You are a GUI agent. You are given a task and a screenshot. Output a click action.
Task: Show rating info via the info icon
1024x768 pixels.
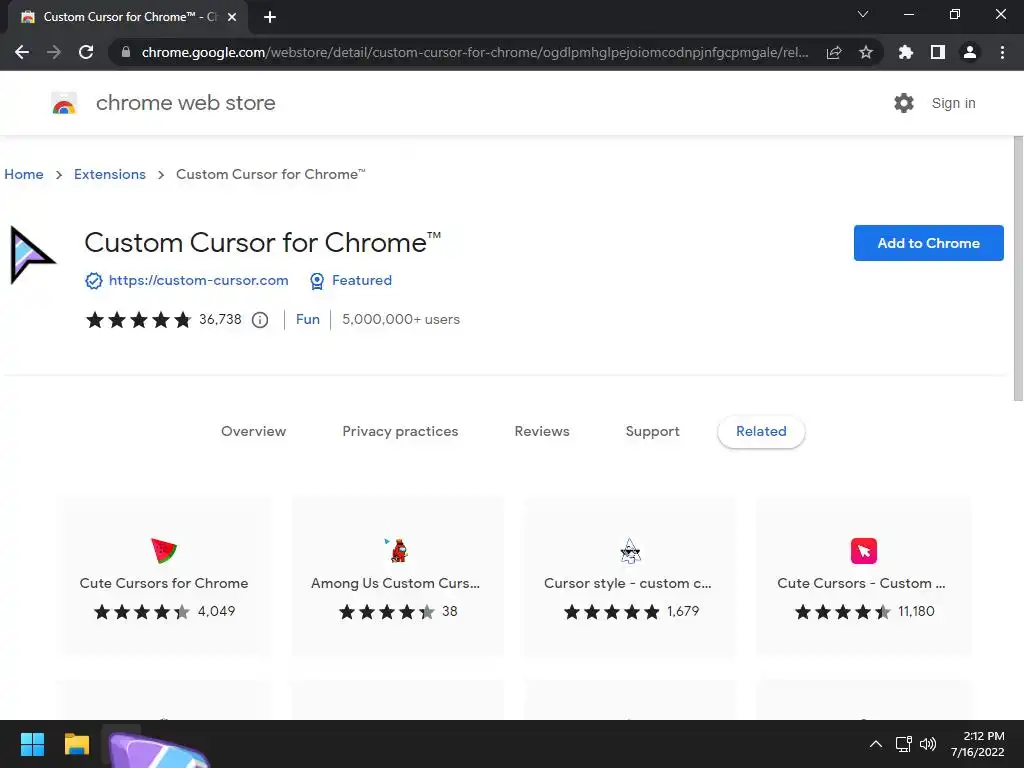tap(260, 320)
